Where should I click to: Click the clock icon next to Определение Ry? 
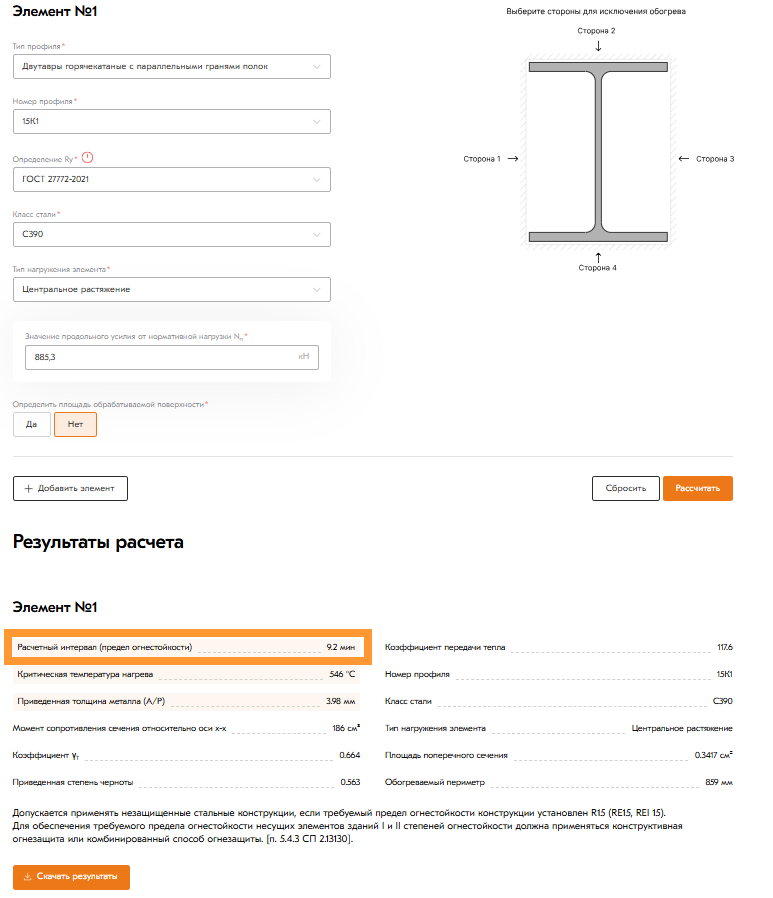click(x=87, y=158)
